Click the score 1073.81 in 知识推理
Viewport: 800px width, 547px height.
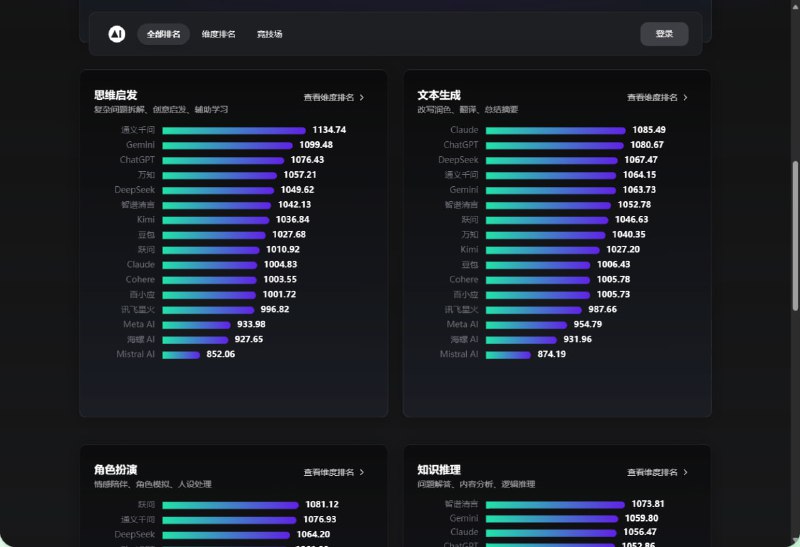(648, 504)
